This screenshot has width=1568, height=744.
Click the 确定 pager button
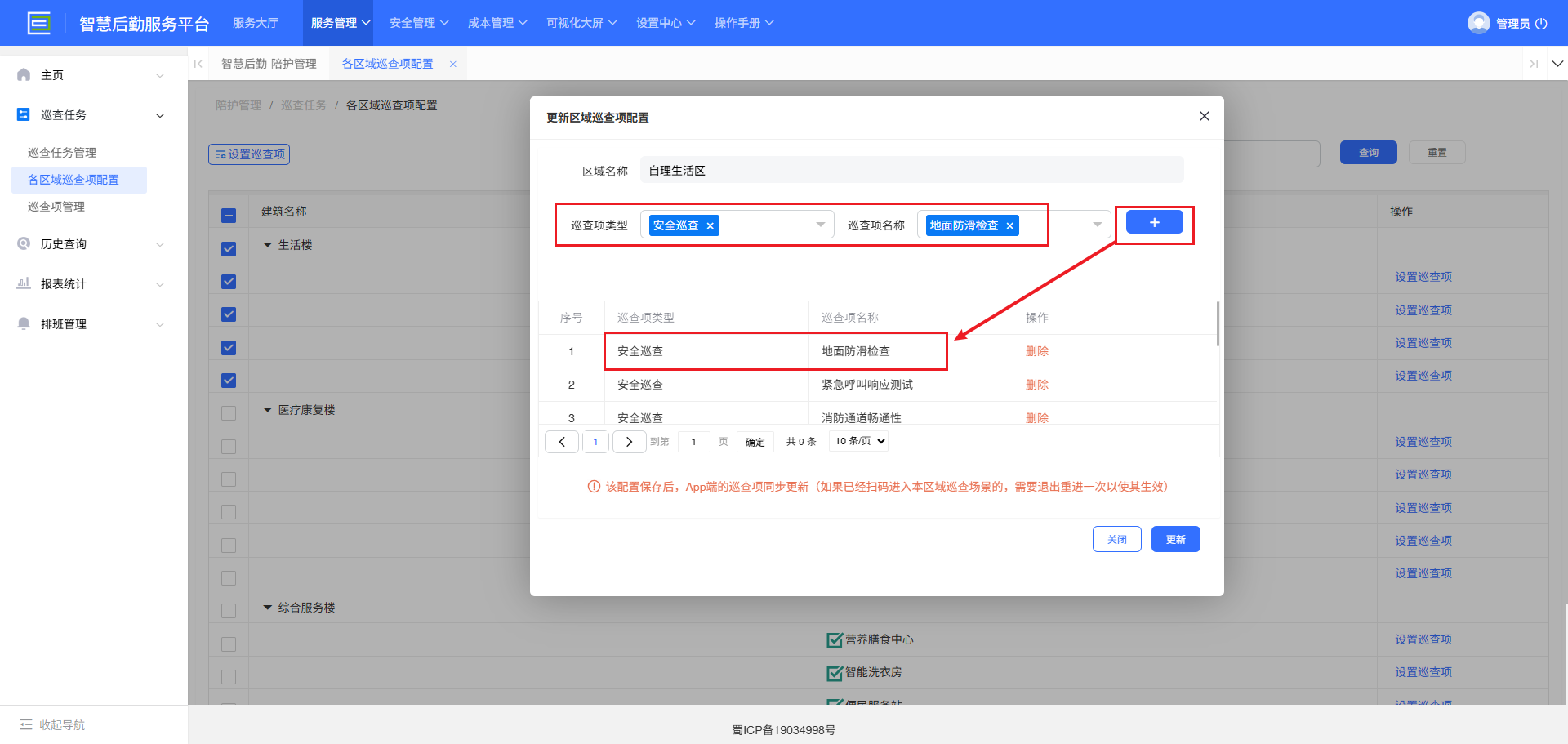pos(755,442)
